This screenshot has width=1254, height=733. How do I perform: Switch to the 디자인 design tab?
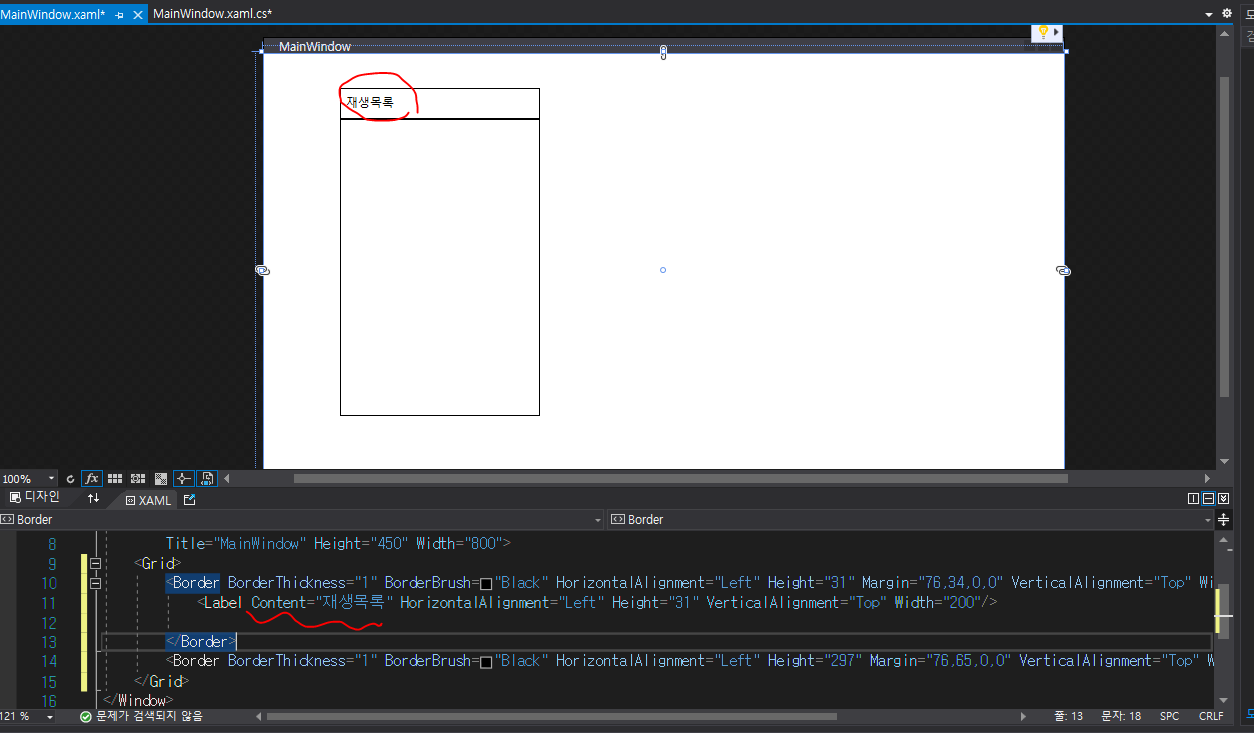[x=34, y=497]
